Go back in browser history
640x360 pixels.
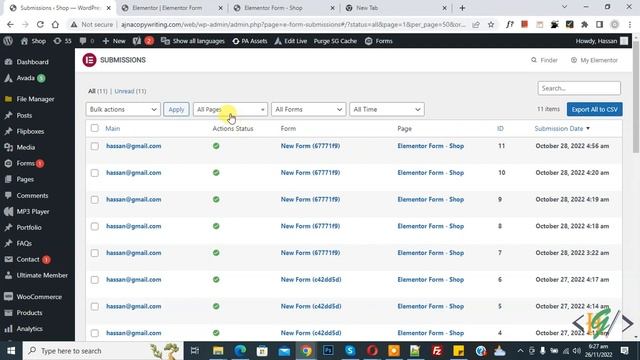(10, 24)
